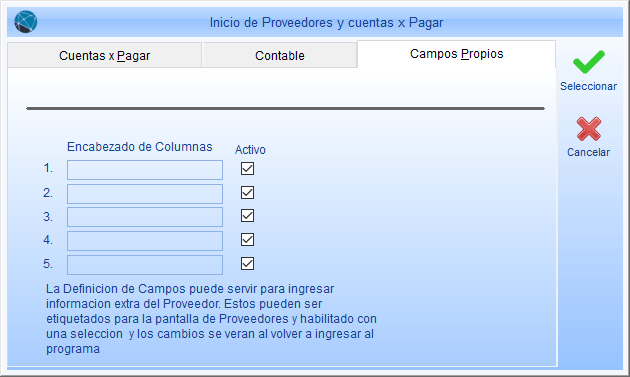Focus the column header input field 1

point(145,170)
